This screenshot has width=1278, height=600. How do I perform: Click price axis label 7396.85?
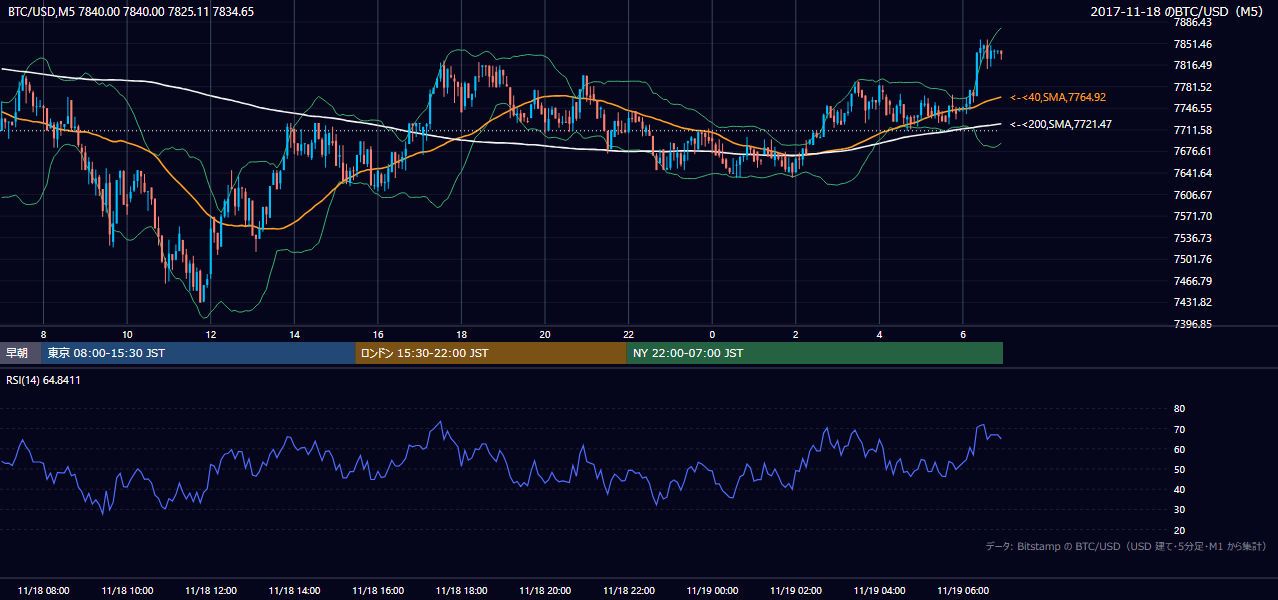[1193, 324]
